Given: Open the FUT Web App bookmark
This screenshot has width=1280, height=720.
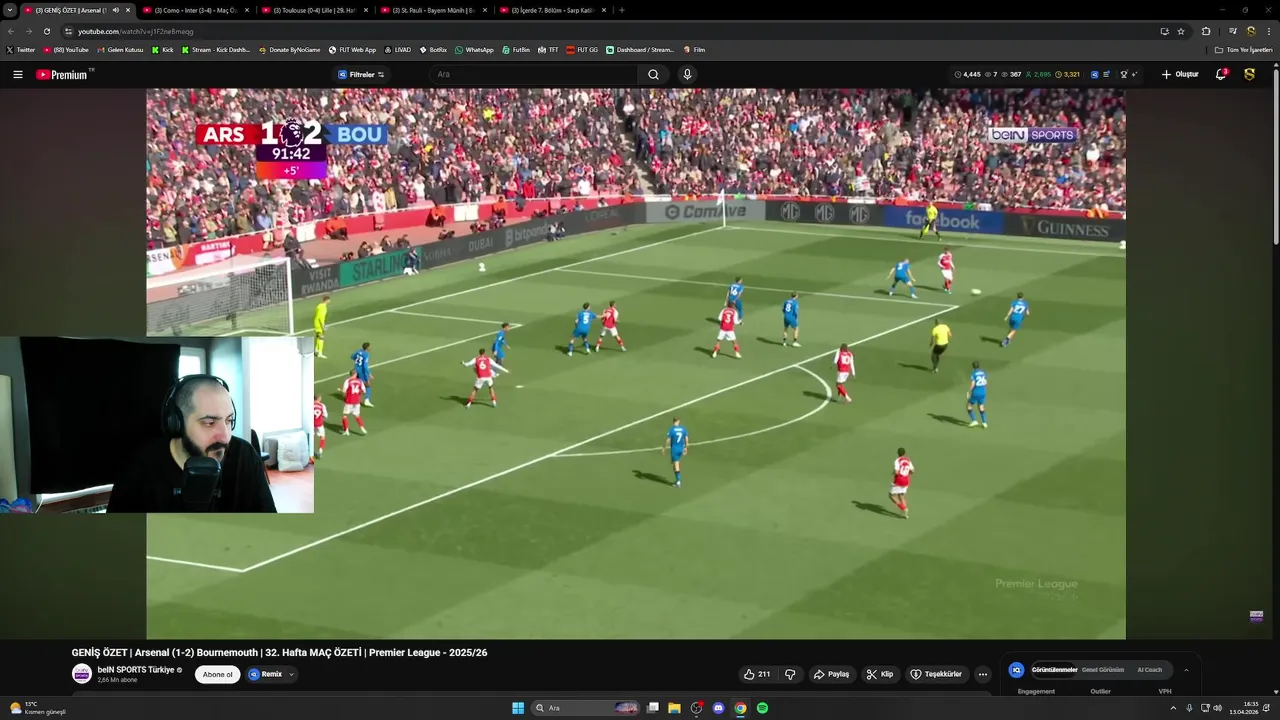Looking at the screenshot, I should (353, 49).
